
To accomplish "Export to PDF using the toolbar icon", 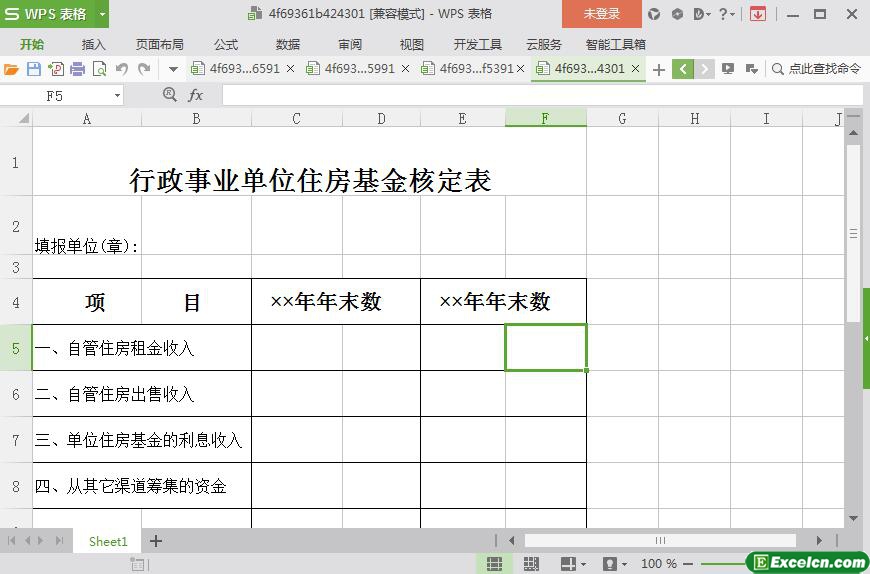I will click(x=56, y=69).
